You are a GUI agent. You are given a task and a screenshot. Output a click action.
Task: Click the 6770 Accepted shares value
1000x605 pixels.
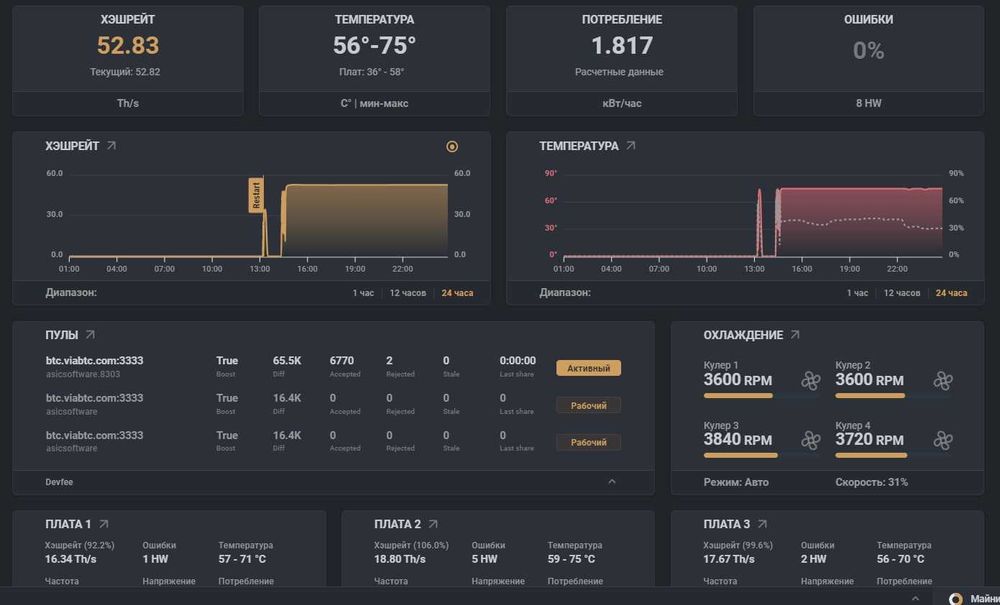(x=342, y=361)
